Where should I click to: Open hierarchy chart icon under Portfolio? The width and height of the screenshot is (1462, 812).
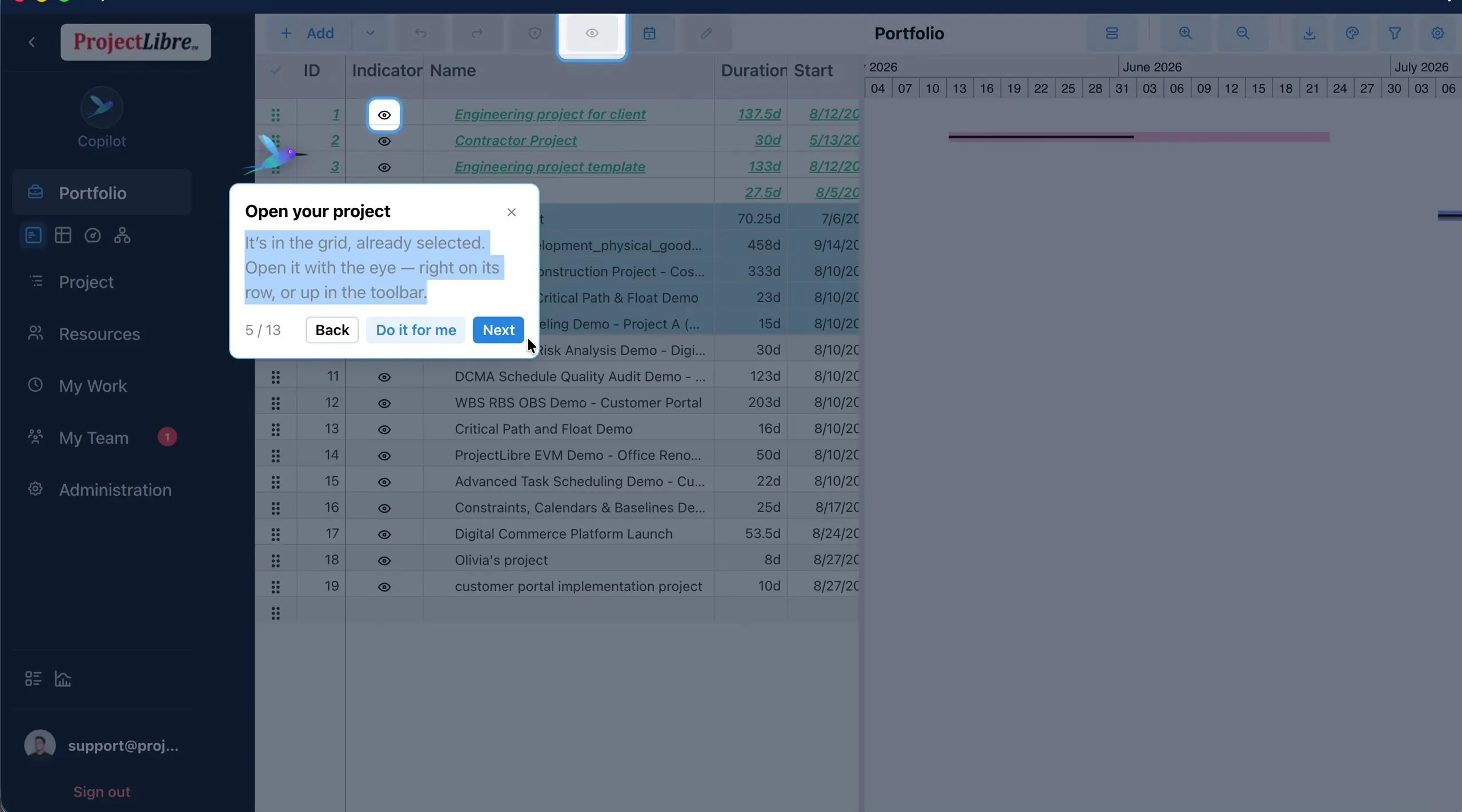(122, 235)
